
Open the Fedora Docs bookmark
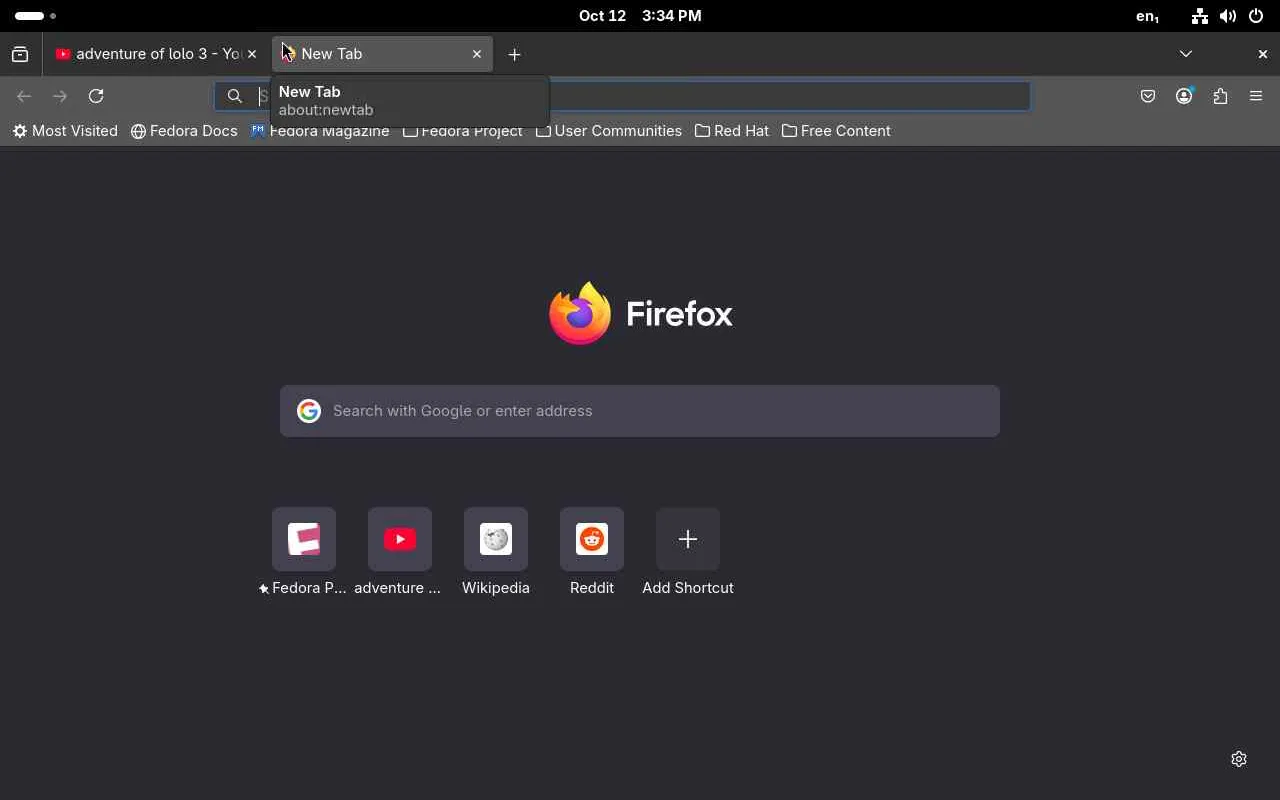coord(184,131)
